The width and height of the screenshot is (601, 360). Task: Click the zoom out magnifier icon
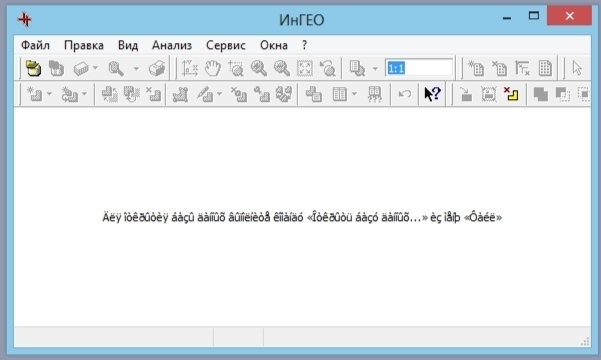(282, 68)
